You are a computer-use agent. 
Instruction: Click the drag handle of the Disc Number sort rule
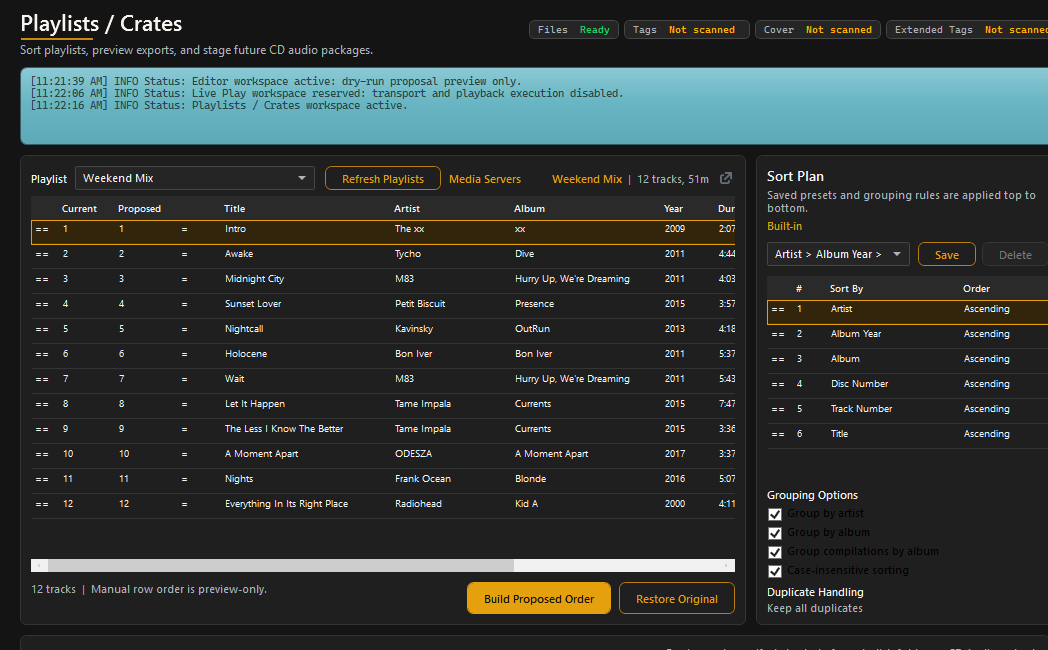click(x=778, y=384)
